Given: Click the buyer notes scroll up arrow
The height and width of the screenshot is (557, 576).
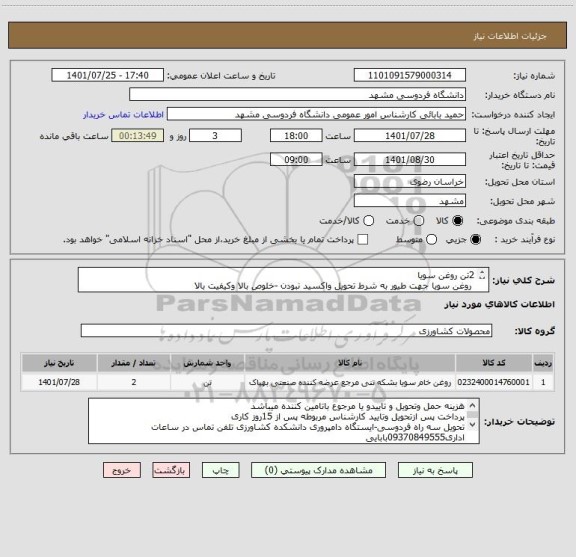Looking at the screenshot, I should 472,406.
